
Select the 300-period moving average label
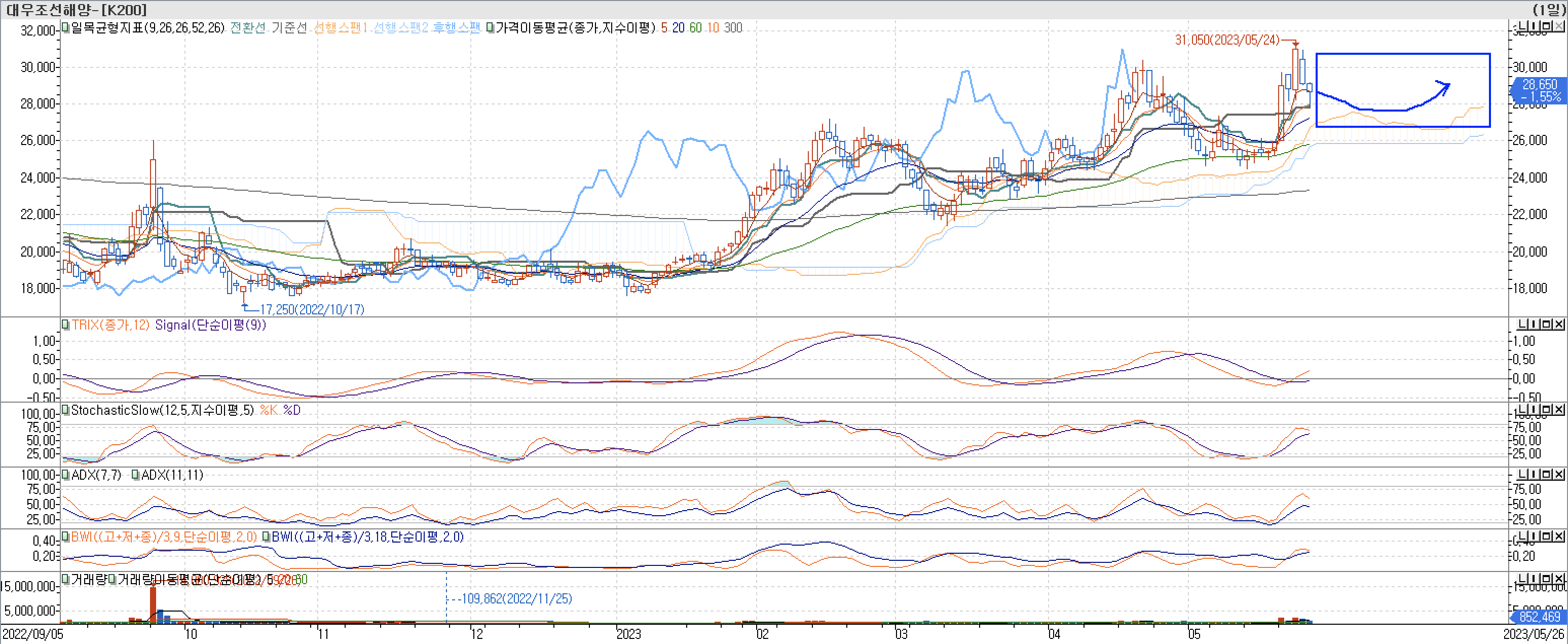(x=733, y=28)
